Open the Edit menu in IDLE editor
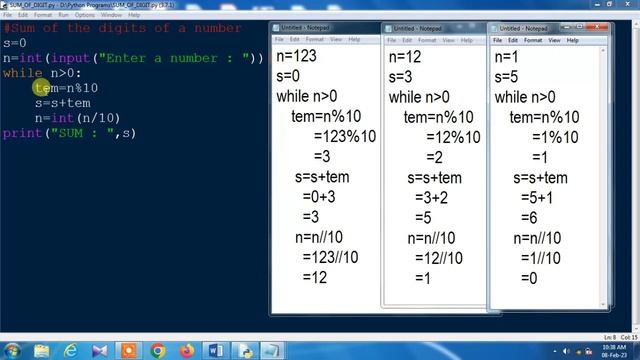 23,15
